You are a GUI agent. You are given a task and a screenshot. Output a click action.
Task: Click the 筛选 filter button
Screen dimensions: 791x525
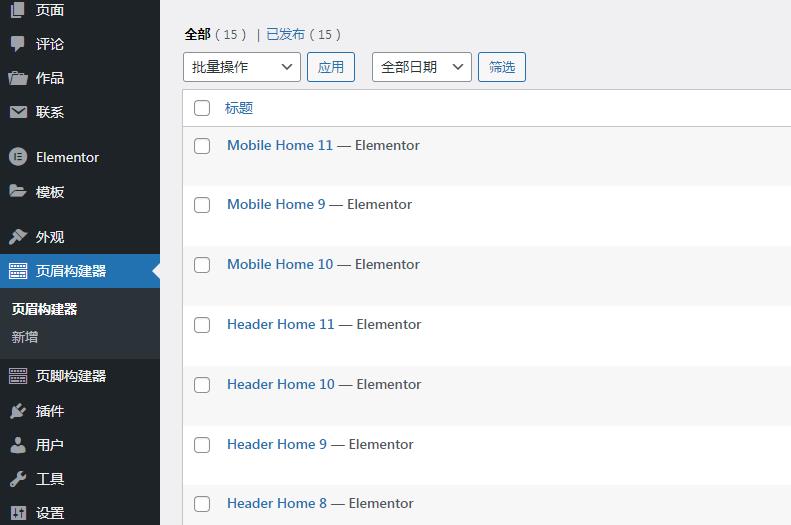click(x=502, y=67)
